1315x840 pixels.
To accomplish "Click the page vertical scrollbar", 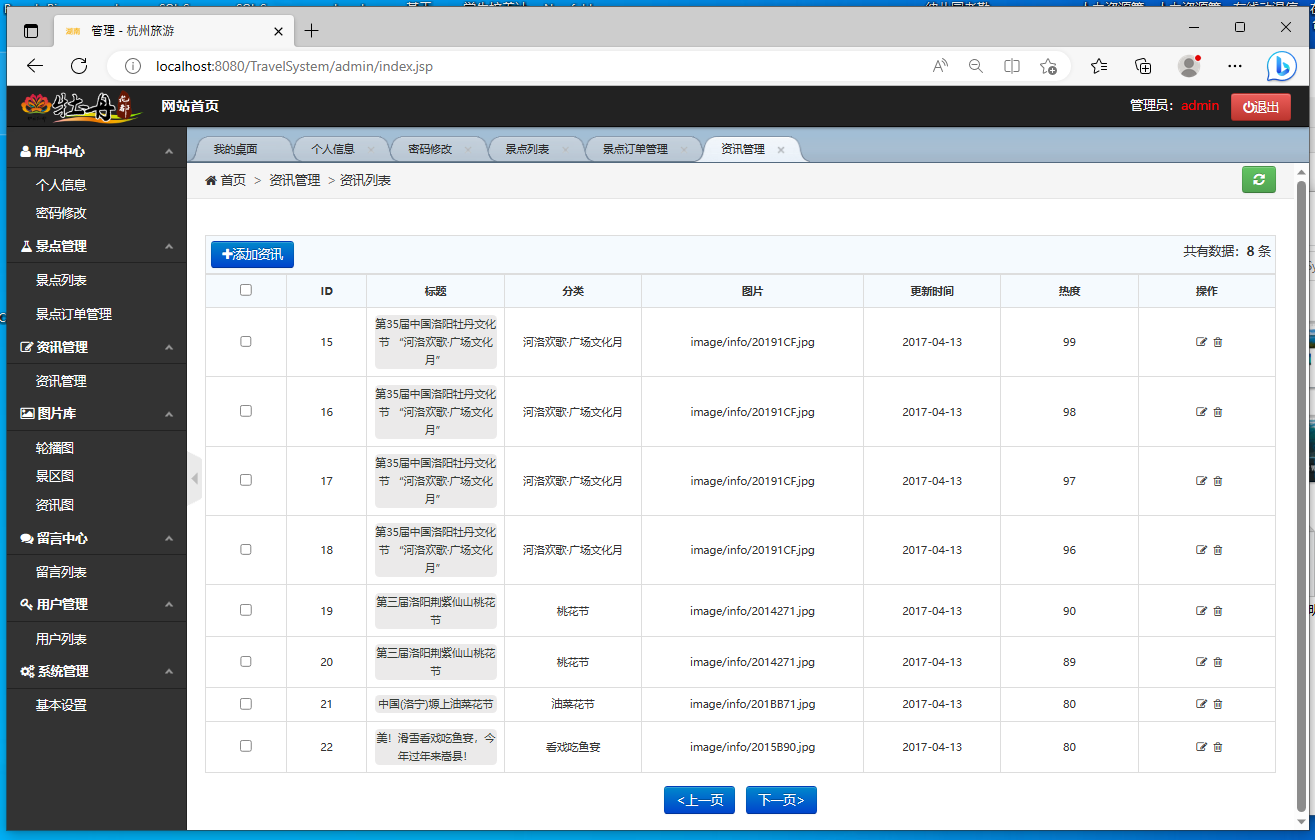I will point(1301,495).
